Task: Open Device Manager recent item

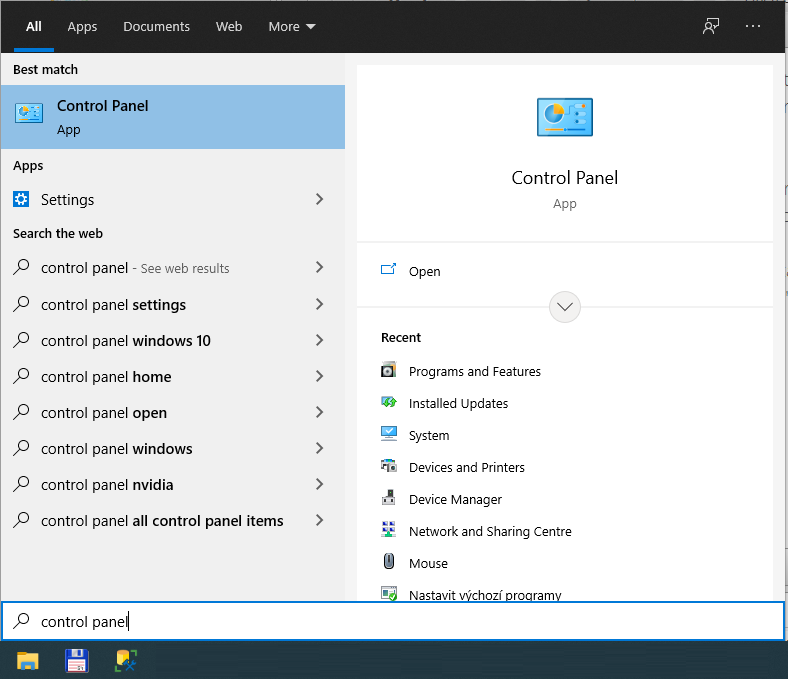Action: (x=455, y=500)
